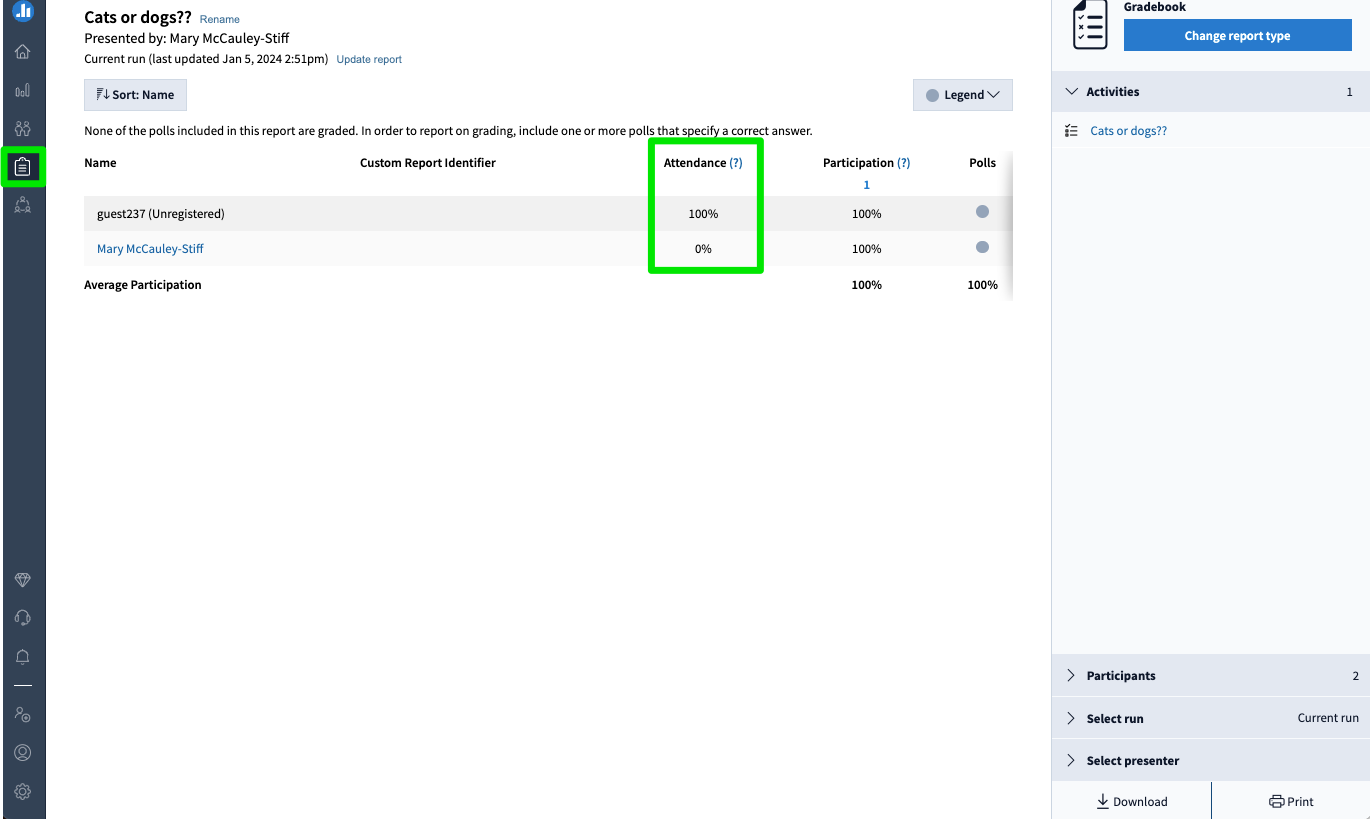Open support via the headset icon

point(22,617)
